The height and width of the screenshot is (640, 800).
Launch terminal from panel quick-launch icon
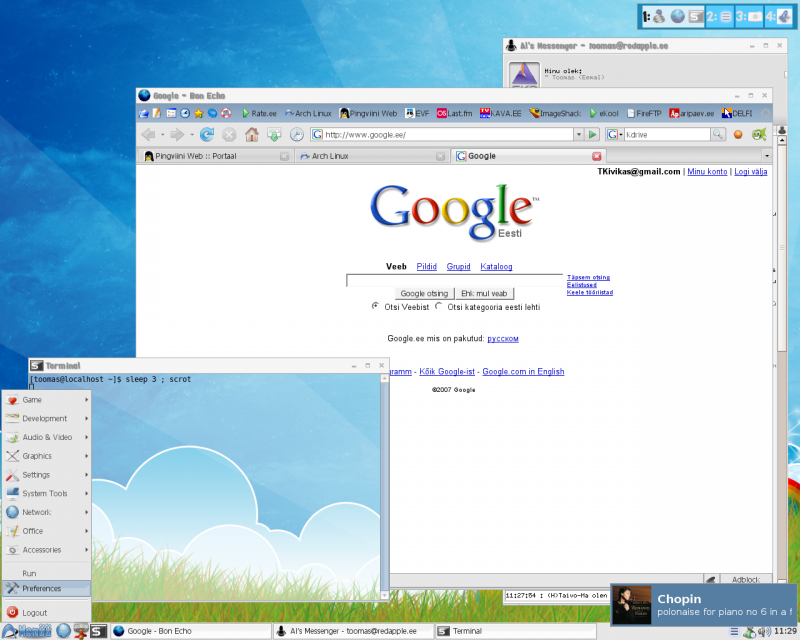pos(99,631)
